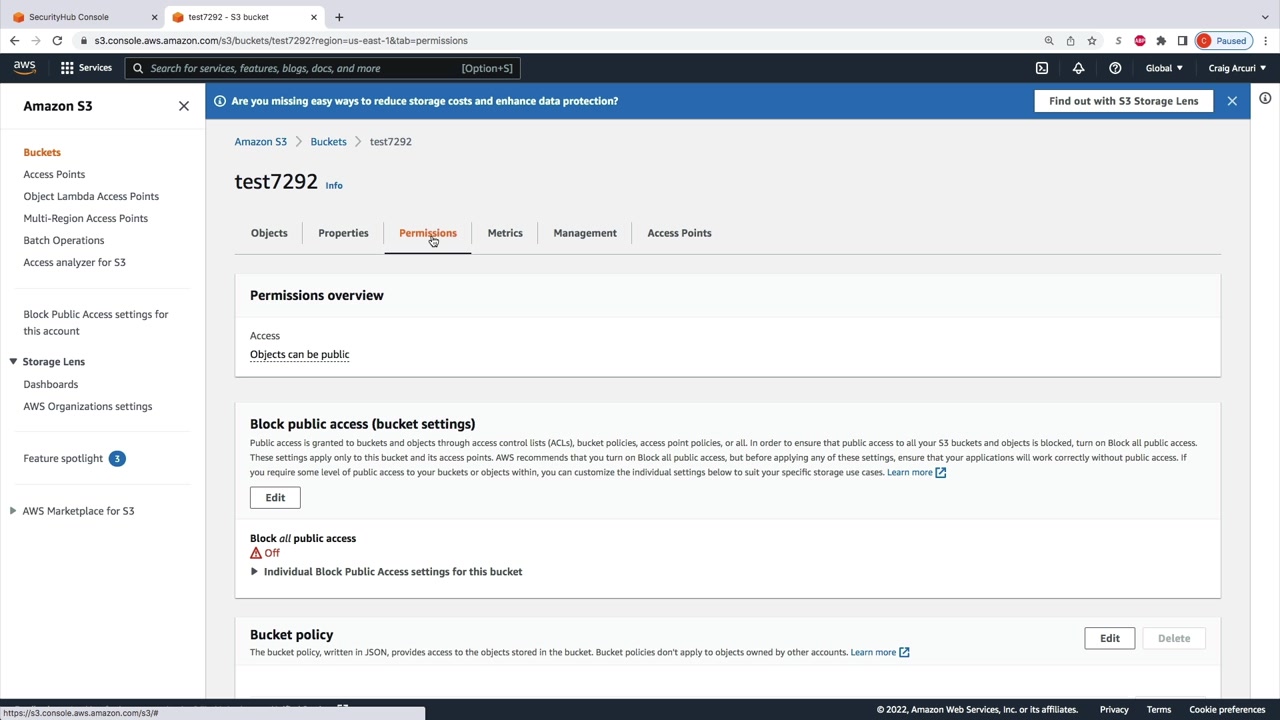Close the SecurityHub Console tab
The width and height of the screenshot is (1280, 720).
[155, 17]
